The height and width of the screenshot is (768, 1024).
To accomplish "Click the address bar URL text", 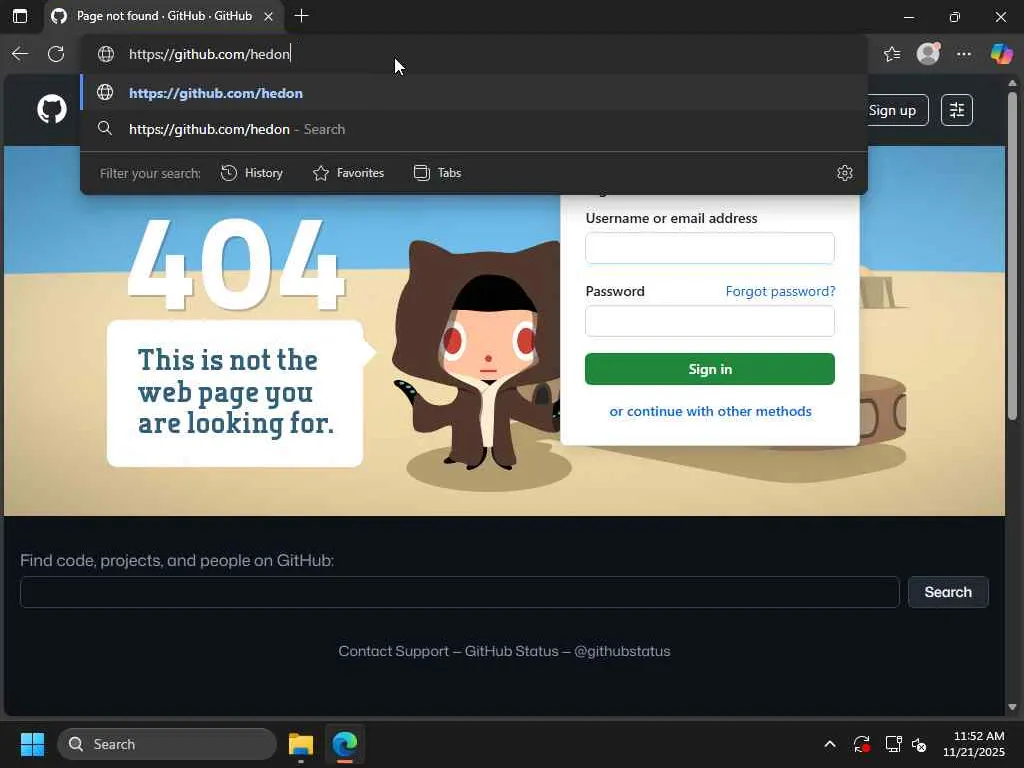I will (209, 54).
